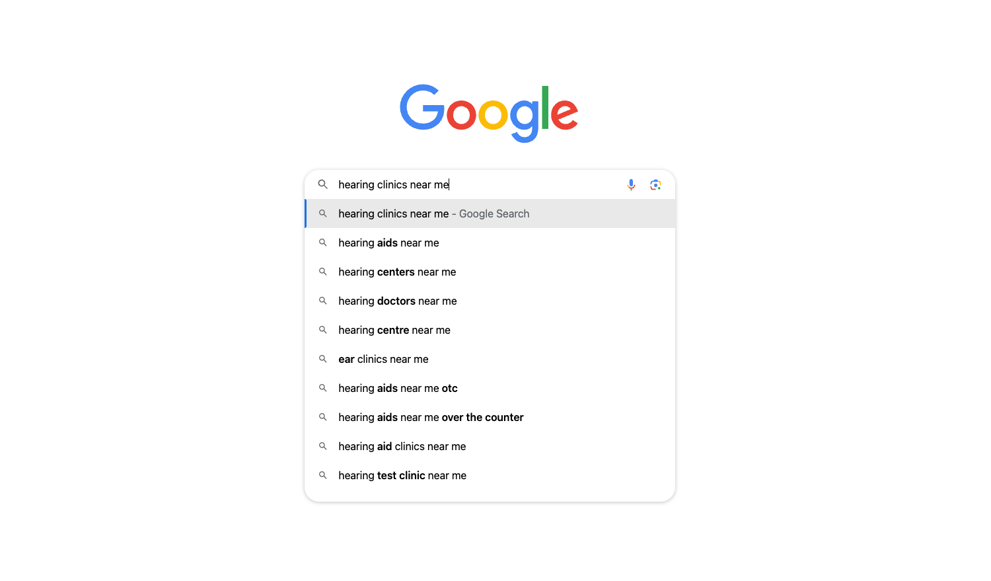Pick the "hearing aids near me otc" suggestion
The image size is (991, 581).
[x=398, y=388]
